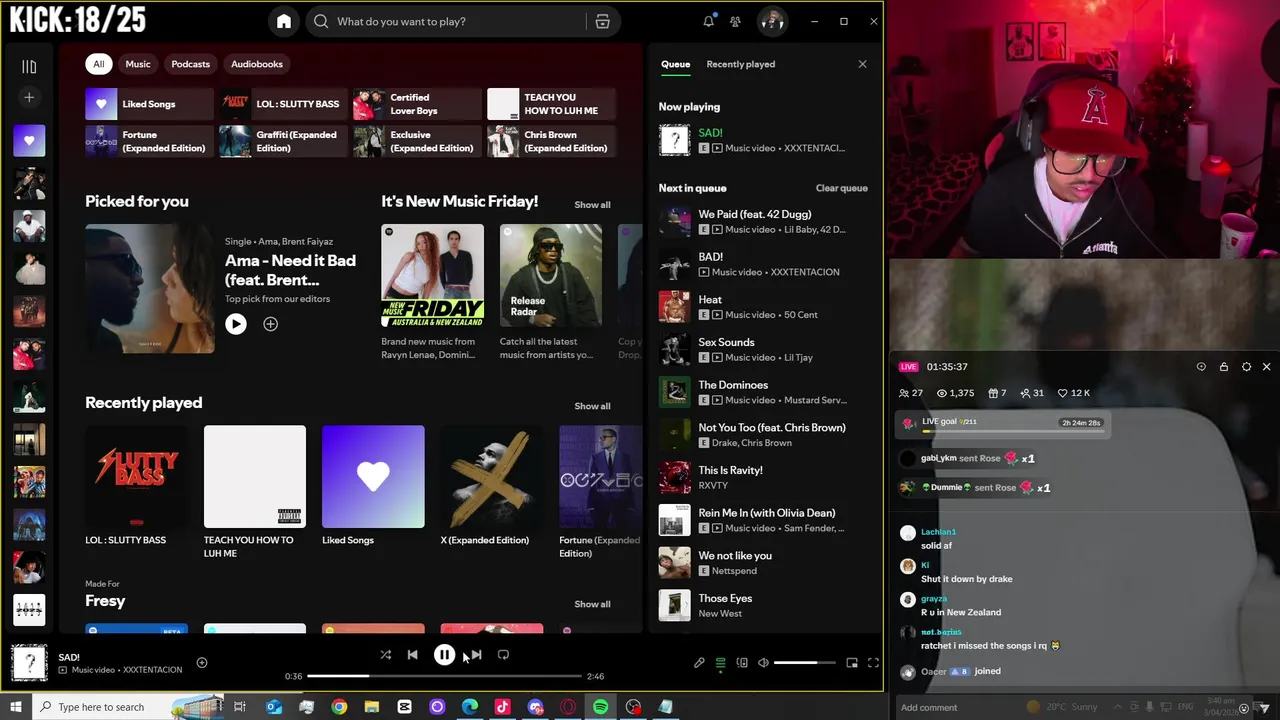The image size is (1280, 720).
Task: Adjust the Spotify volume slider
Action: 804,662
